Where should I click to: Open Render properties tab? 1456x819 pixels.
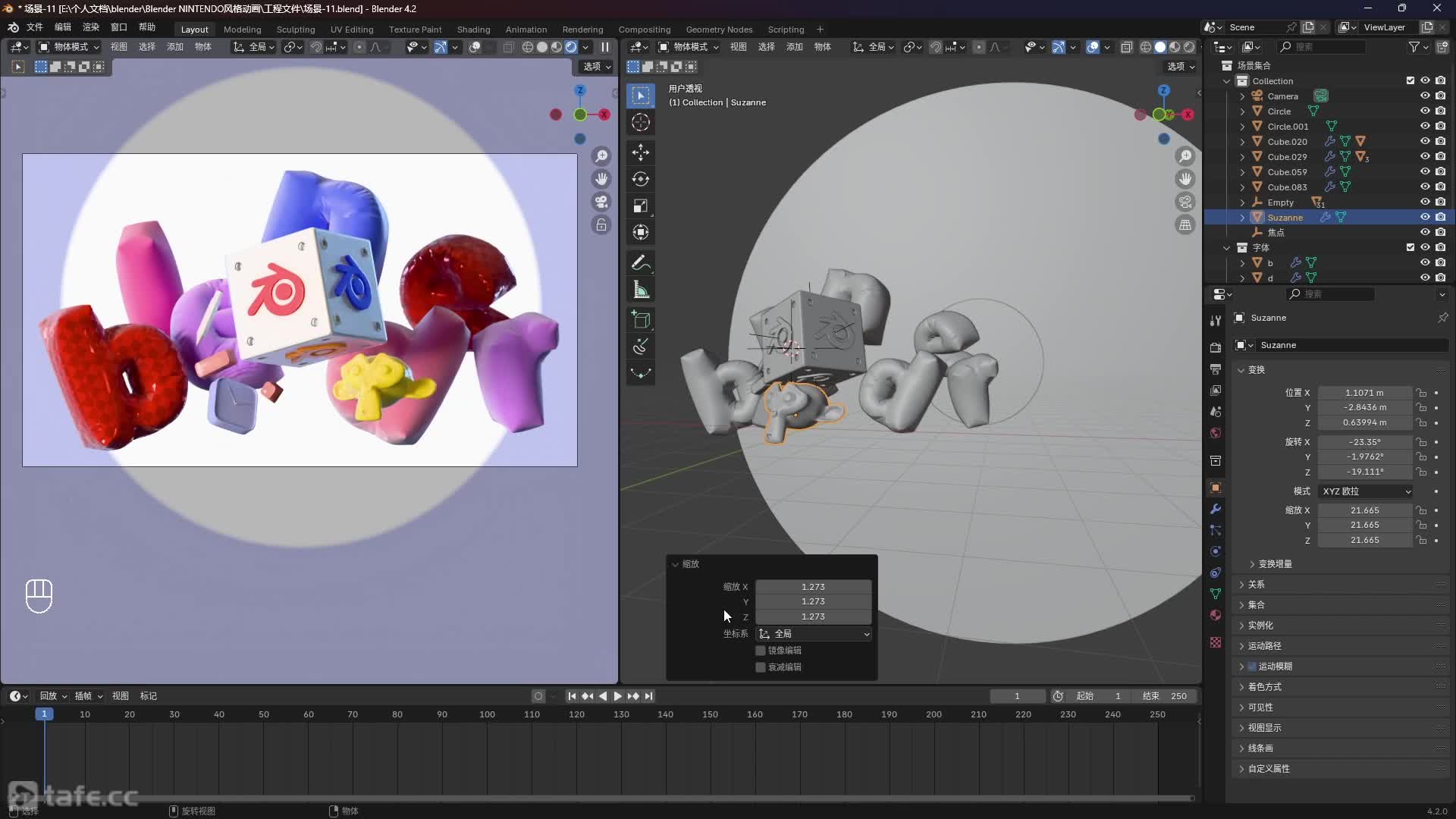click(x=1216, y=347)
